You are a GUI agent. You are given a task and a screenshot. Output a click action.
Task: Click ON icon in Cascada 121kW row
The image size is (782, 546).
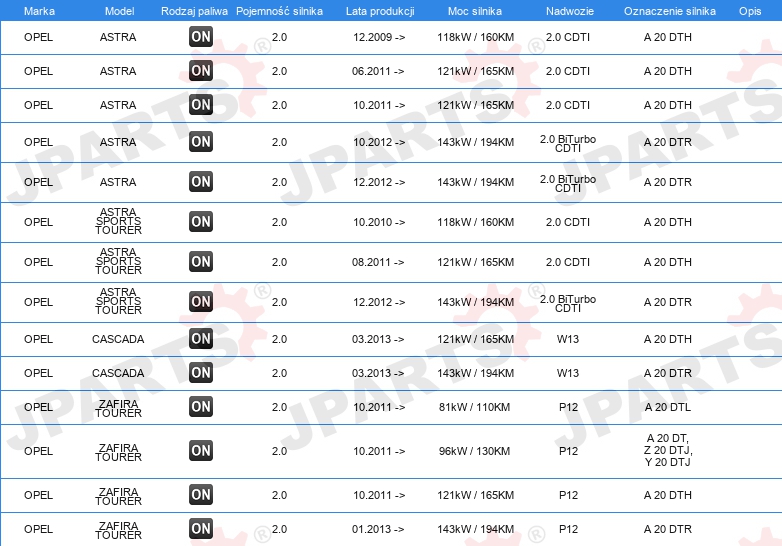click(x=201, y=339)
